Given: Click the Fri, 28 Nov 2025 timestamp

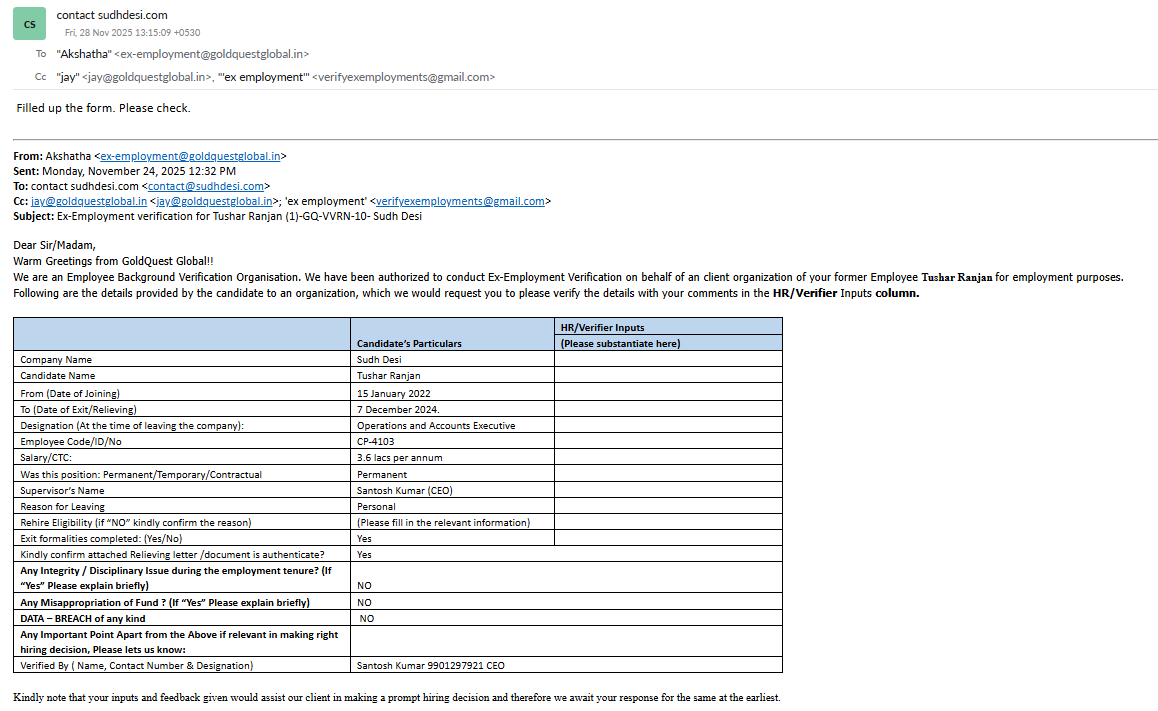Looking at the screenshot, I should pos(132,32).
